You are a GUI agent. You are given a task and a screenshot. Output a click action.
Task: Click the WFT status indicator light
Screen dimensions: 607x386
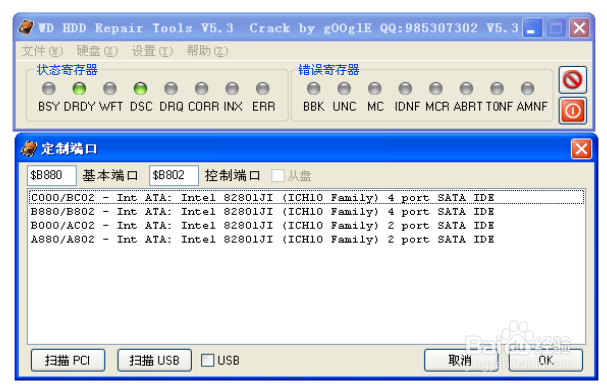(110, 89)
